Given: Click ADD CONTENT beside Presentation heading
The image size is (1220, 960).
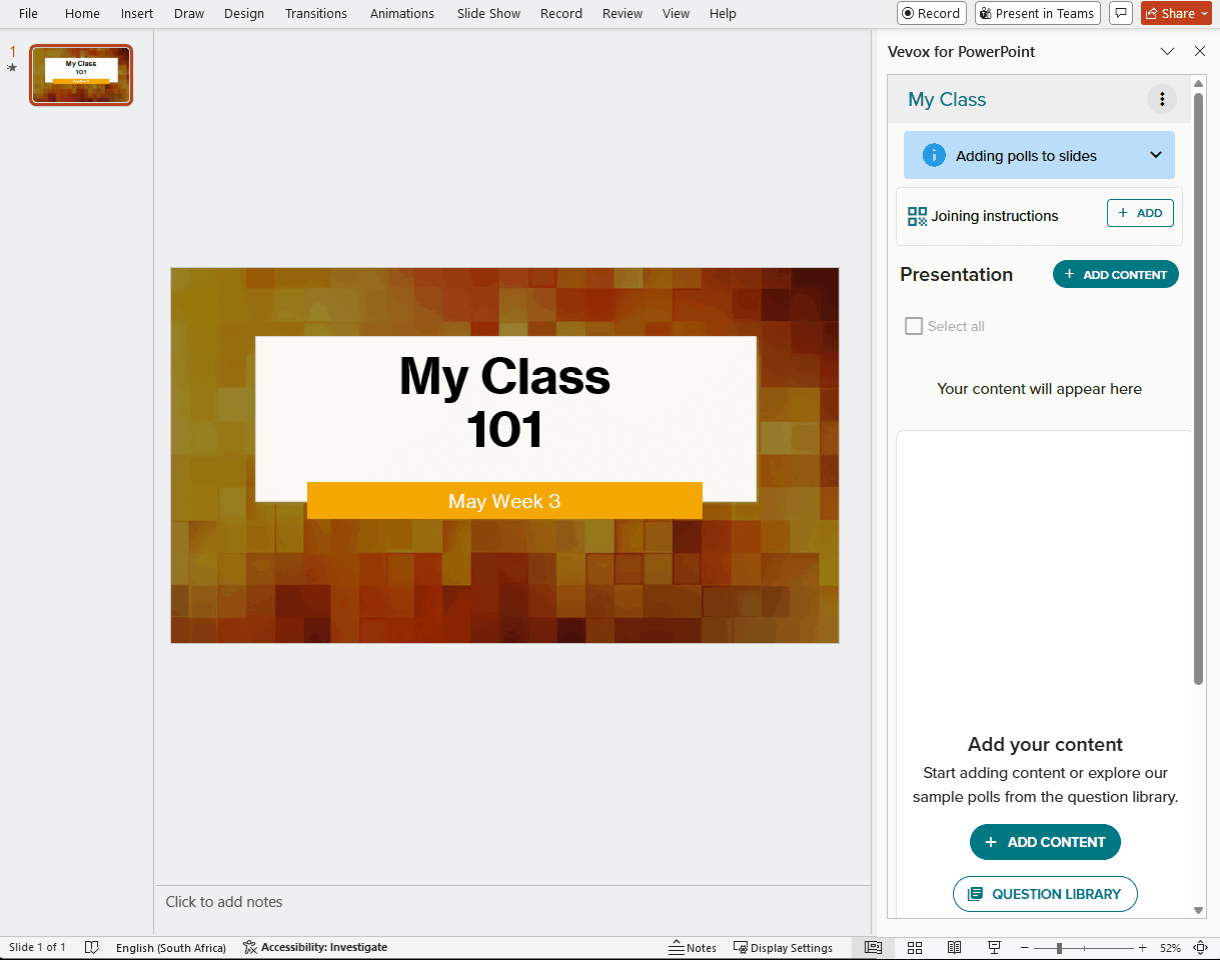Looking at the screenshot, I should coord(1116,274).
